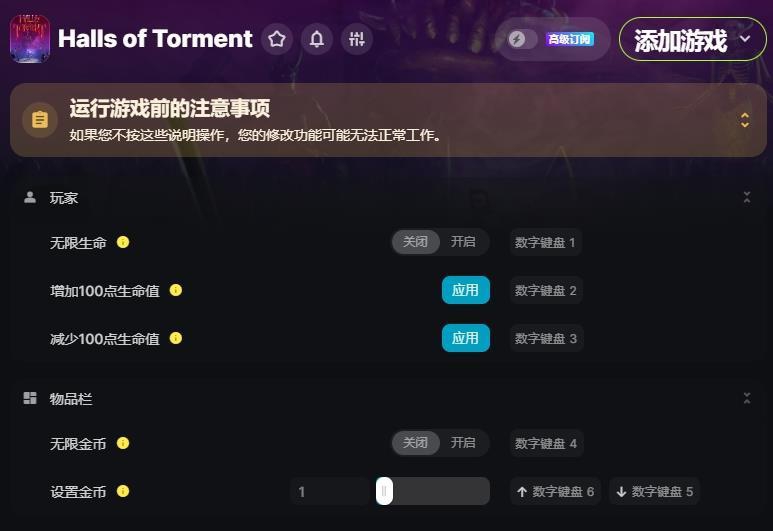Viewport: 773px width, 531px height.
Task: Toggle the 高级订阅 lightning switch
Action: (523, 39)
